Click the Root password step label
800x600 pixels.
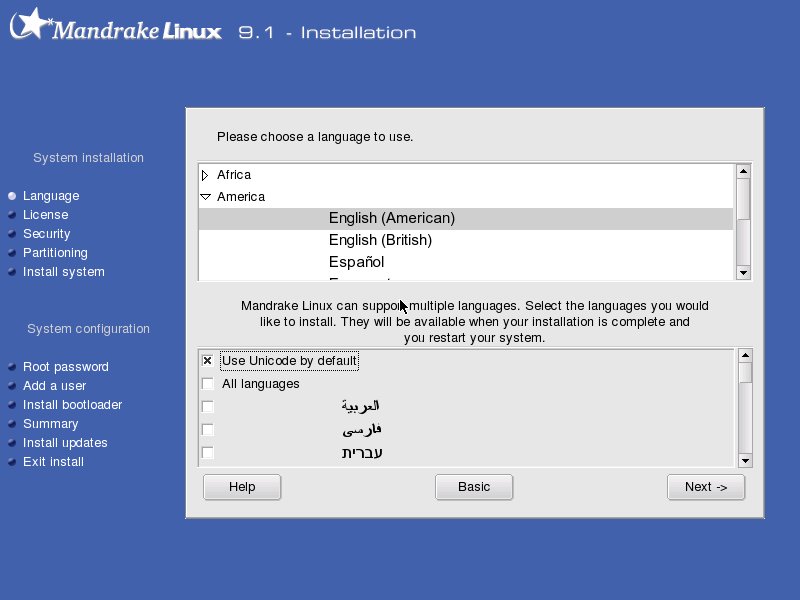[x=66, y=367]
